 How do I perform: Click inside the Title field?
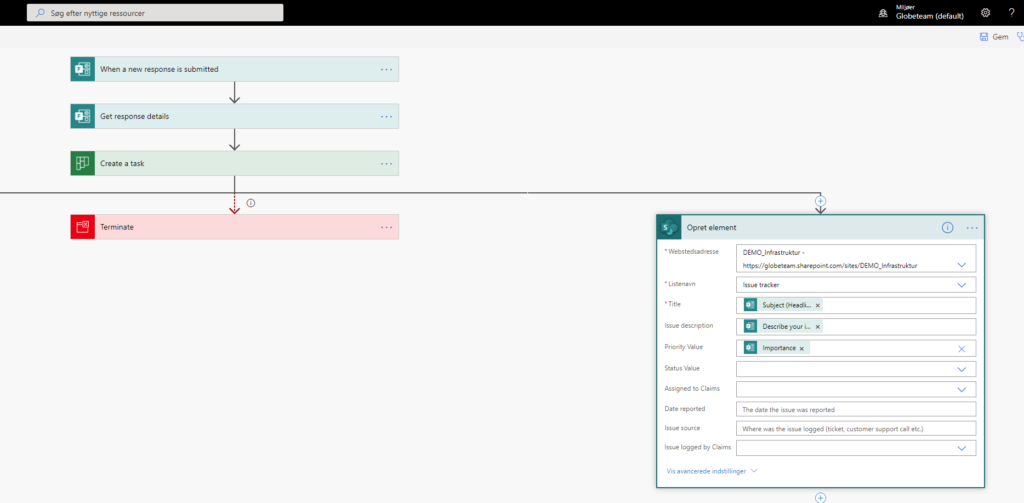click(856, 305)
